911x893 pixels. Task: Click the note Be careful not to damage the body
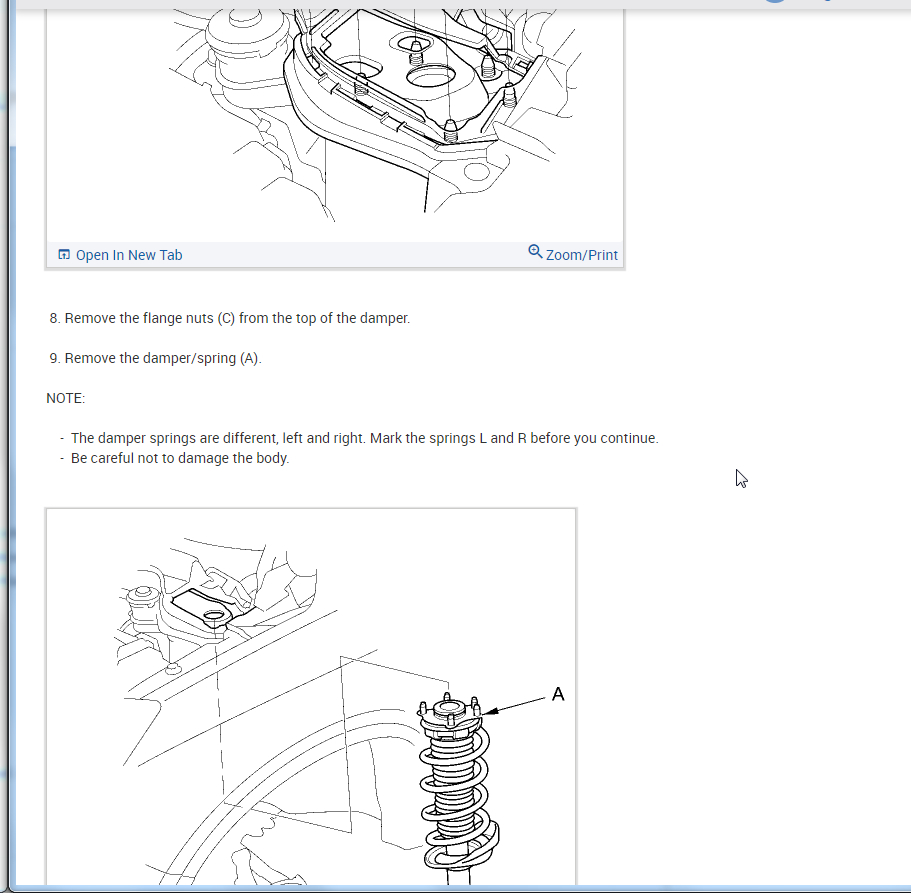pyautogui.click(x=180, y=458)
